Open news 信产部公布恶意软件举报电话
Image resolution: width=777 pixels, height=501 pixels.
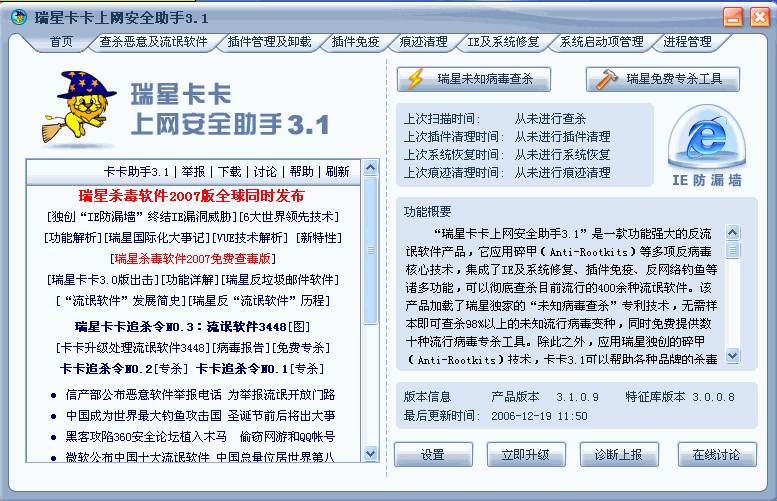coord(200,395)
